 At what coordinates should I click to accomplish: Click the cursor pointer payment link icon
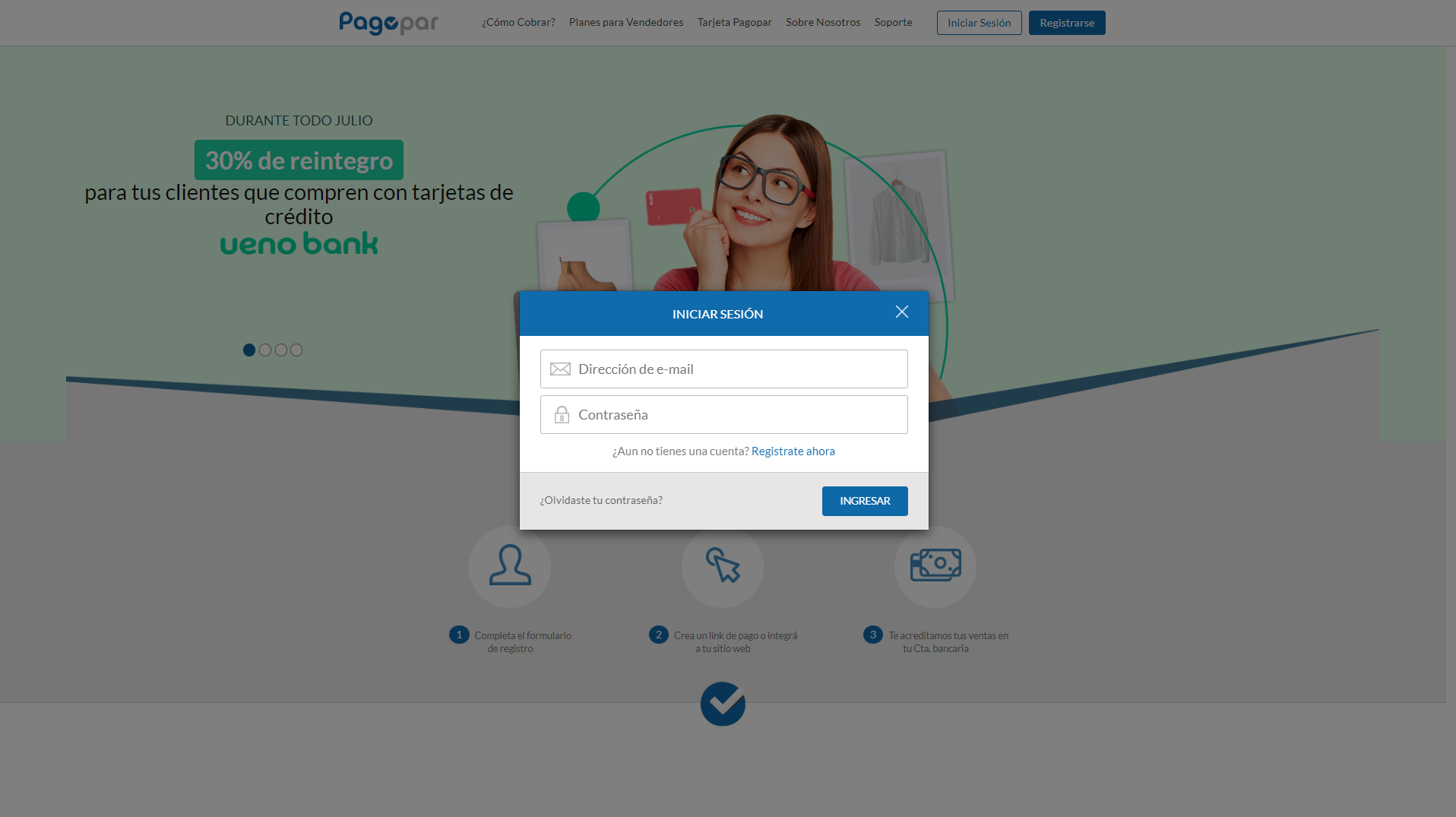(x=723, y=566)
